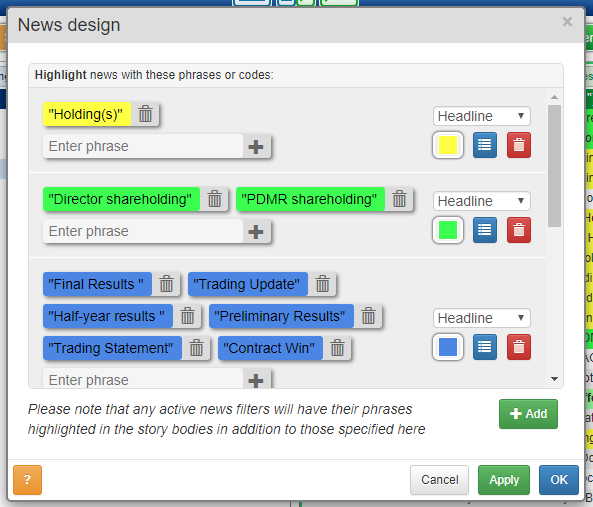The height and width of the screenshot is (507, 593).
Task: Delete the "Preliminary Results" phrase tag
Action: tap(368, 316)
